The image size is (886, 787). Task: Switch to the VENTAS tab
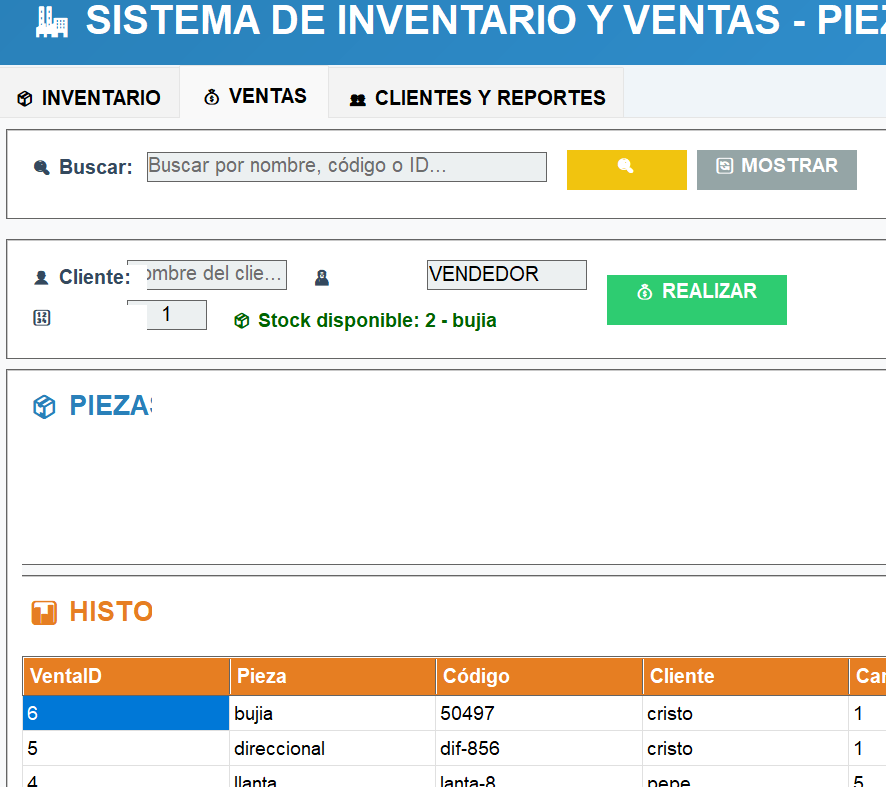pyautogui.click(x=255, y=96)
